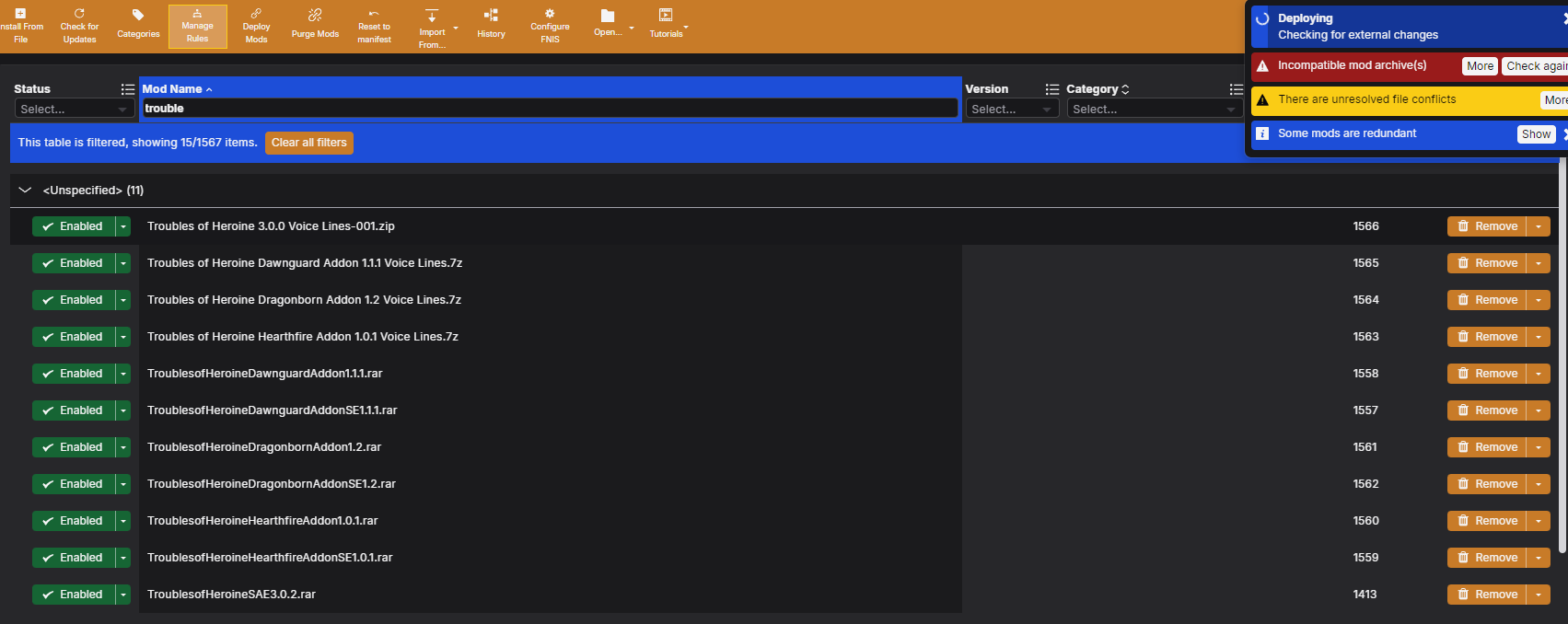Expand Import From dropdown arrow
This screenshot has height=624, width=1568.
coord(456,28)
